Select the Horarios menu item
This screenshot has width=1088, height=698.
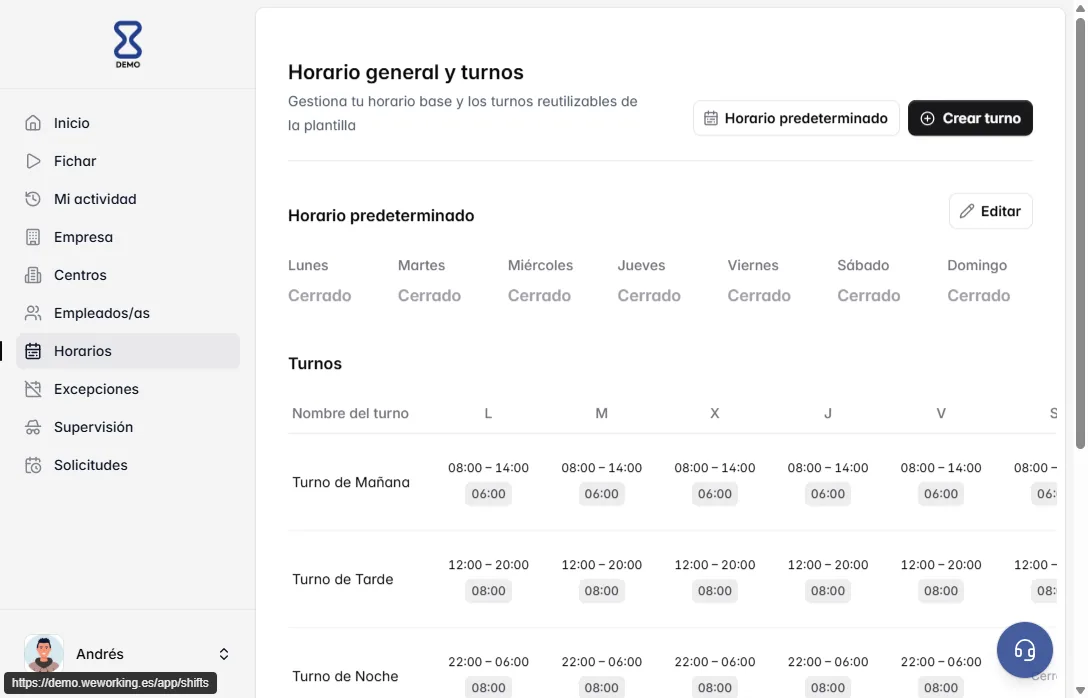(x=128, y=351)
